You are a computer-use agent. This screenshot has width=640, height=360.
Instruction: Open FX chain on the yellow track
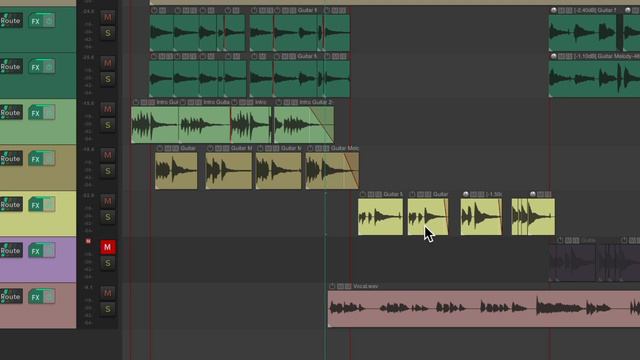[x=36, y=205]
